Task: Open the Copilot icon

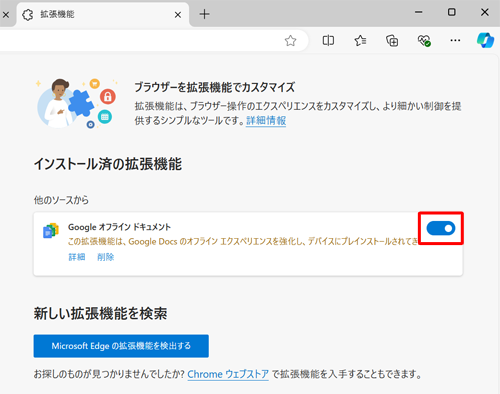Action: pos(485,40)
